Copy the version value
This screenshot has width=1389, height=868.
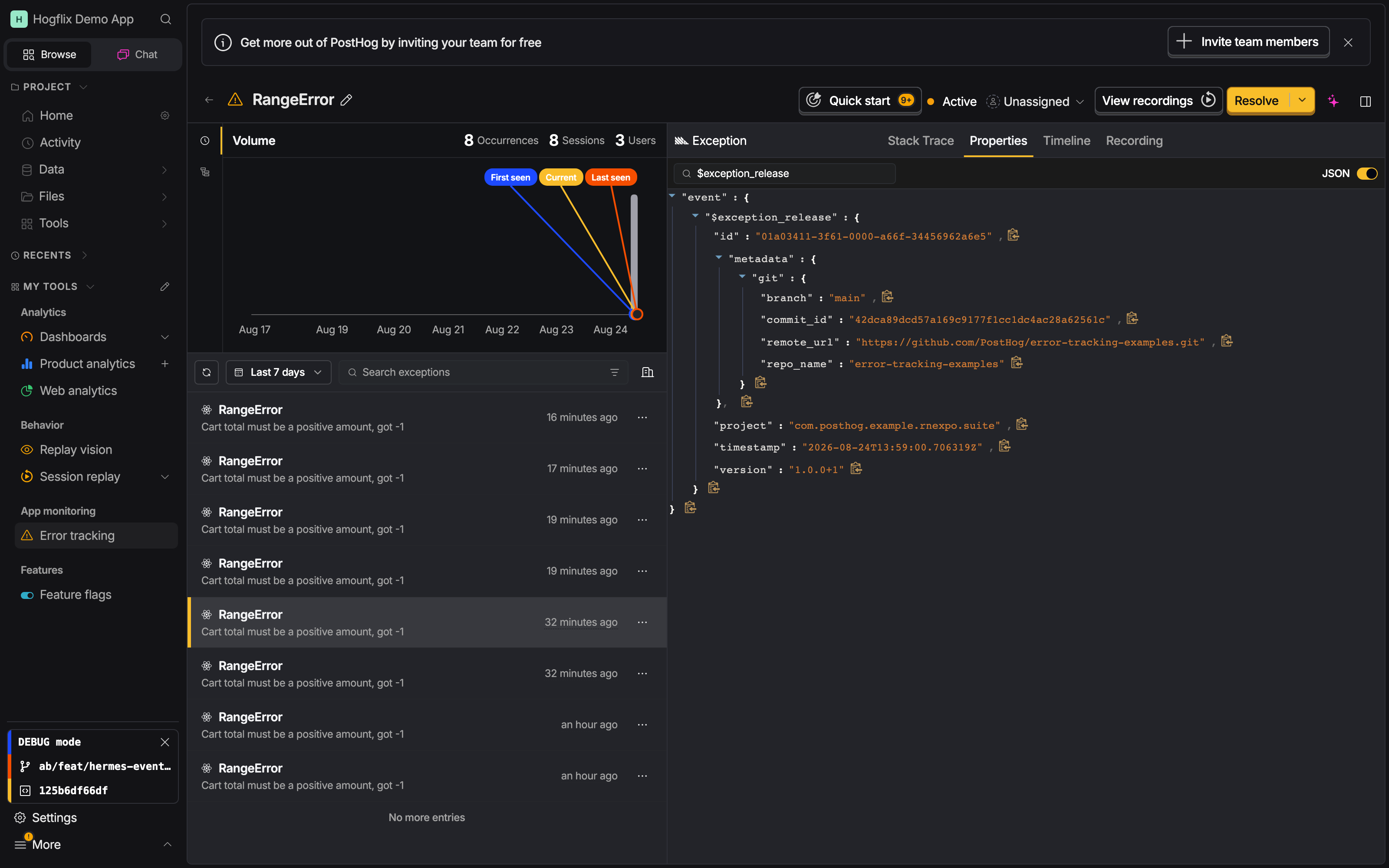[856, 468]
